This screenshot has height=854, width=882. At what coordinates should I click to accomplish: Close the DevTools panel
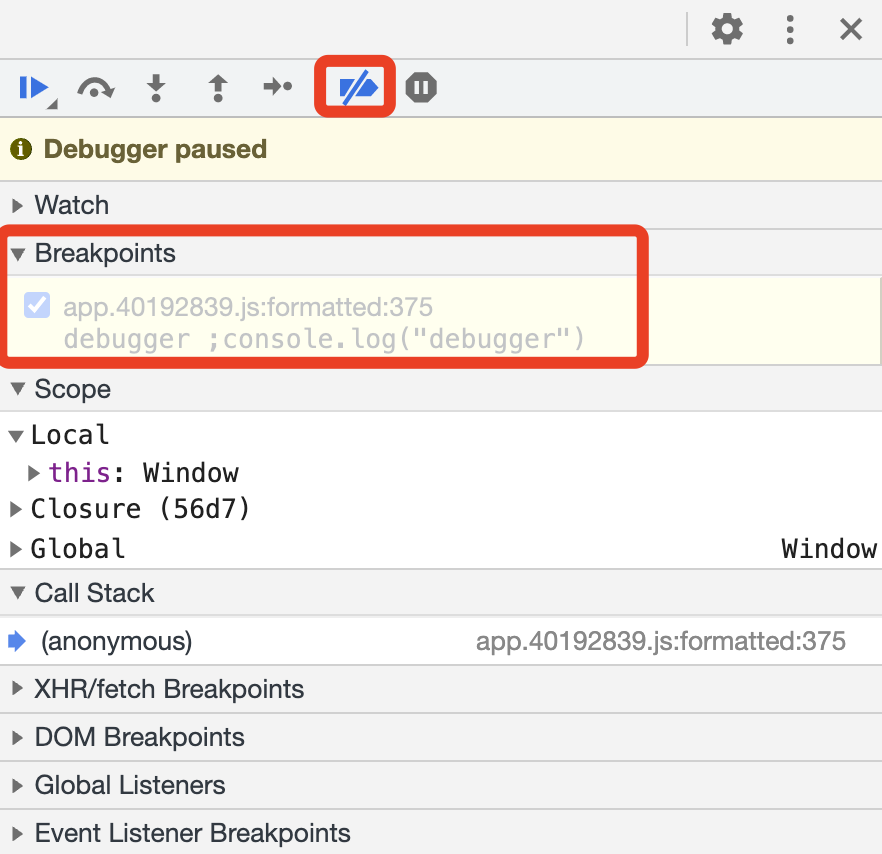coord(851,30)
